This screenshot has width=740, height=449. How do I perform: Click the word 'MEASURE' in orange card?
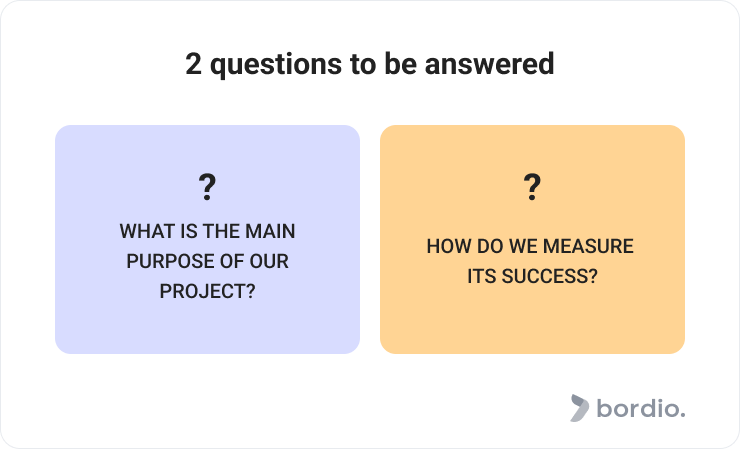(x=588, y=246)
